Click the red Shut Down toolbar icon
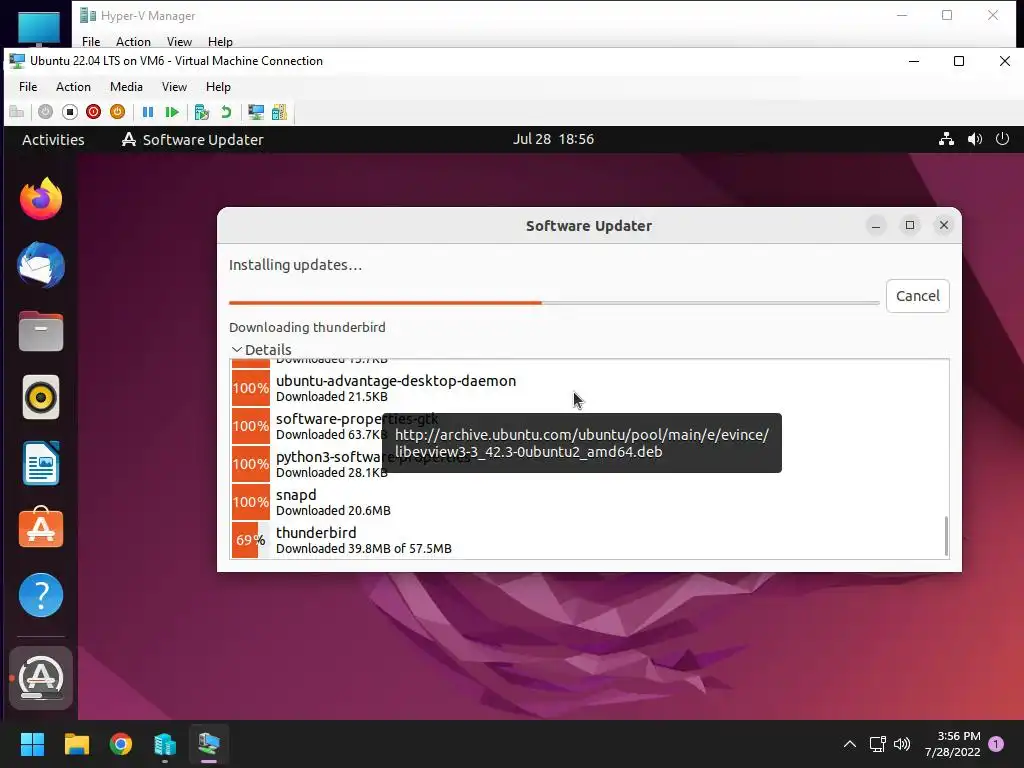Screen dimensions: 1024x768 pyautogui.click(x=93, y=112)
